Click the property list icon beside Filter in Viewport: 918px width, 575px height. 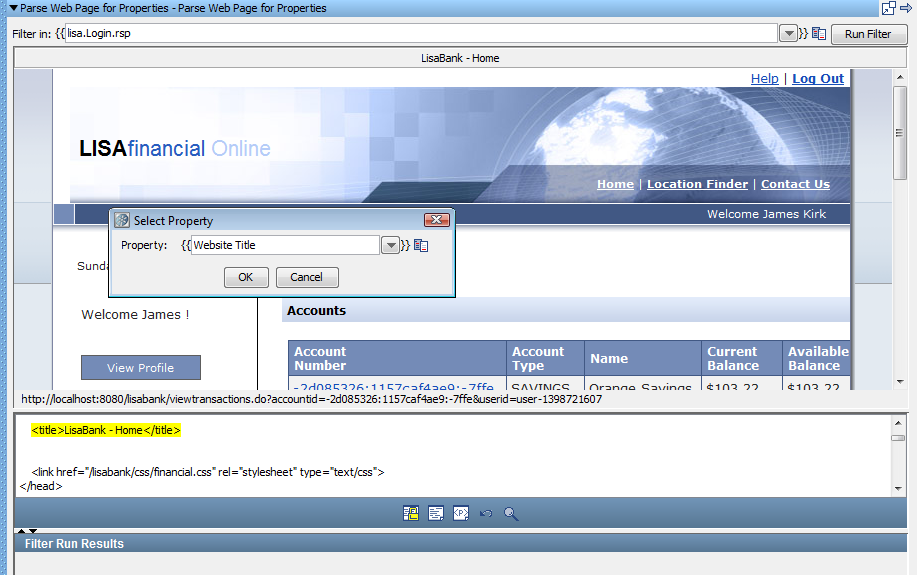(x=819, y=34)
